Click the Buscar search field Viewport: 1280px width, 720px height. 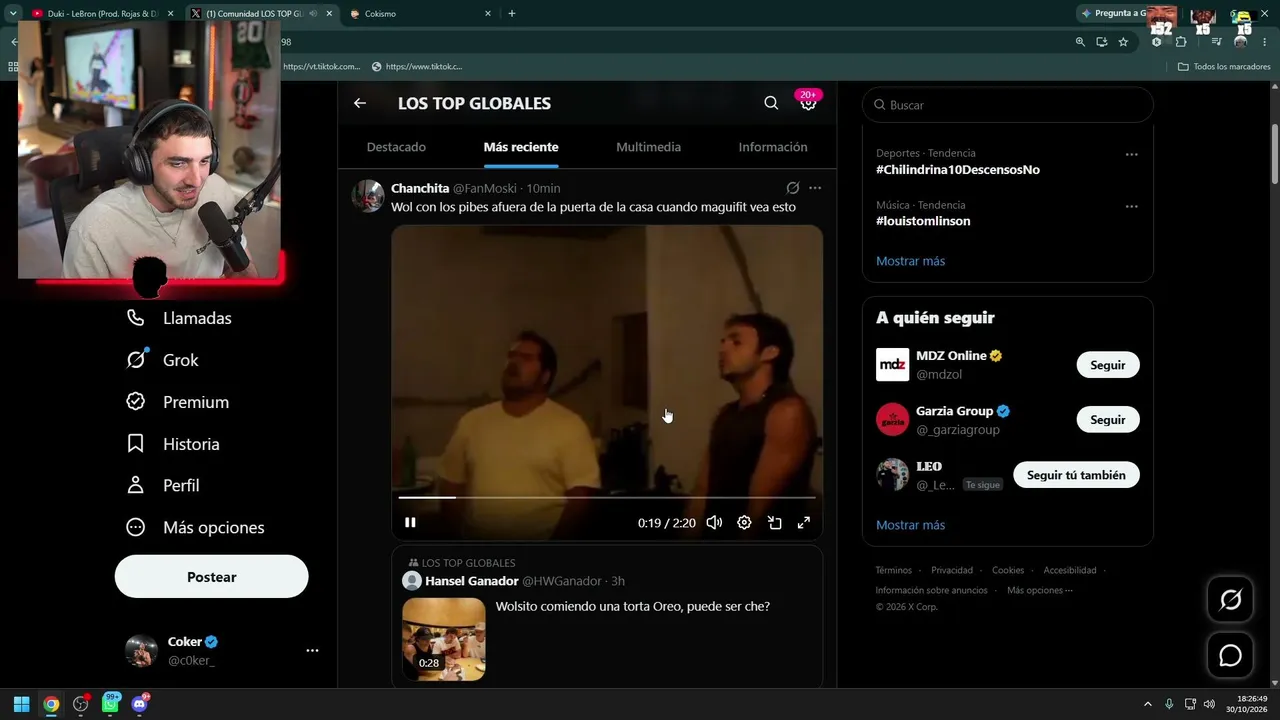(1007, 105)
